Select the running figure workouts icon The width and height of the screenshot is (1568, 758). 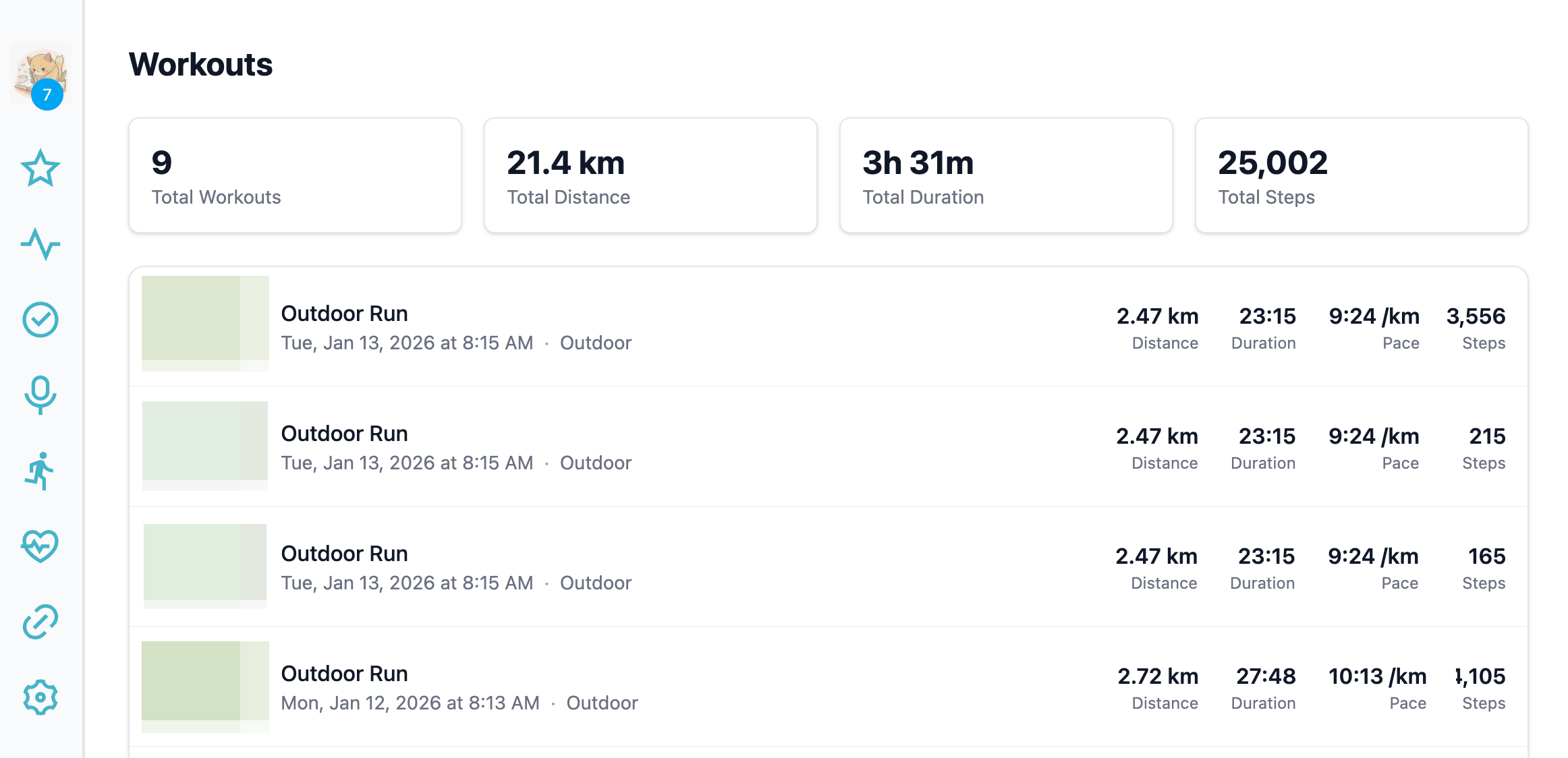[40, 470]
